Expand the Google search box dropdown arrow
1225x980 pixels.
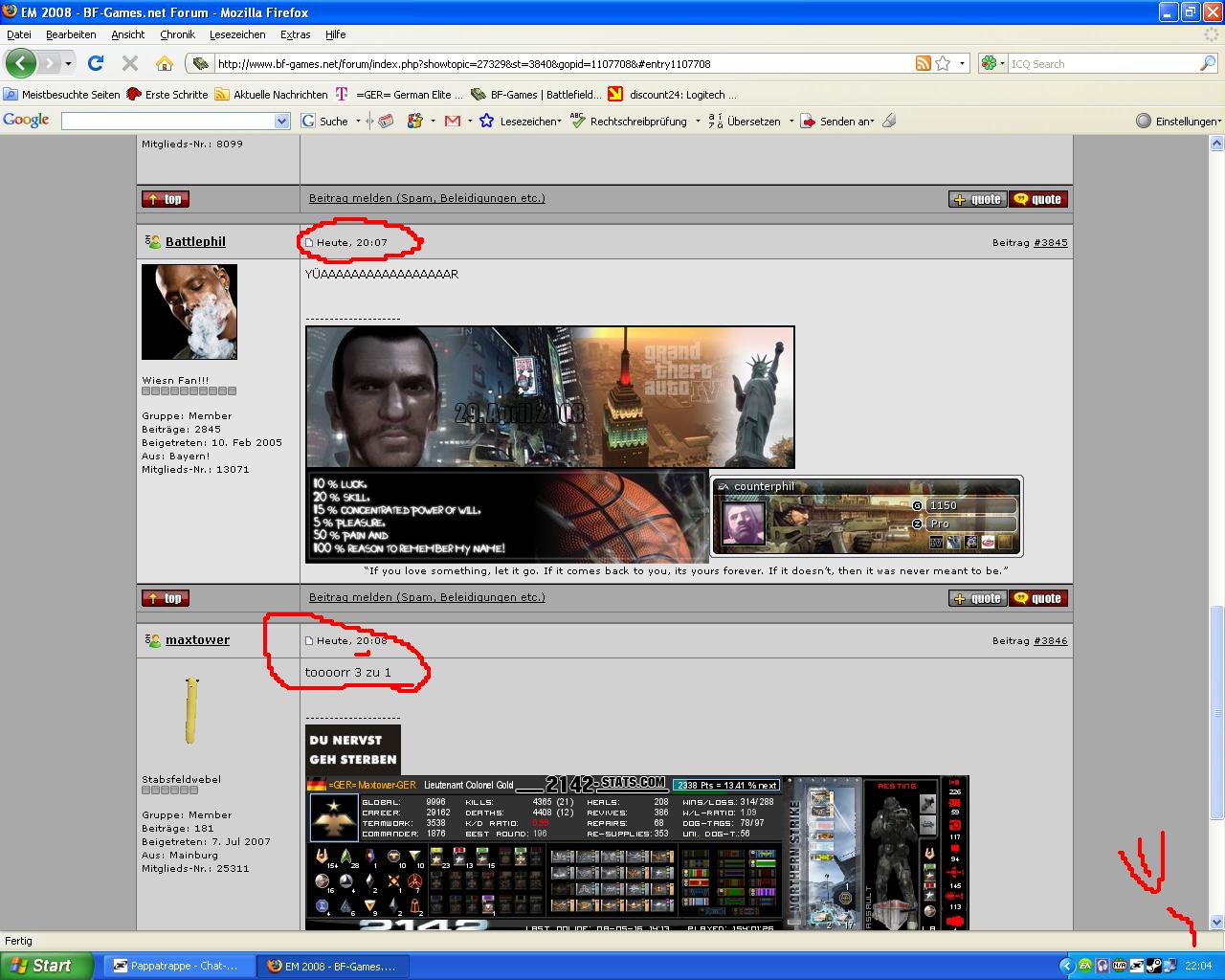click(282, 121)
